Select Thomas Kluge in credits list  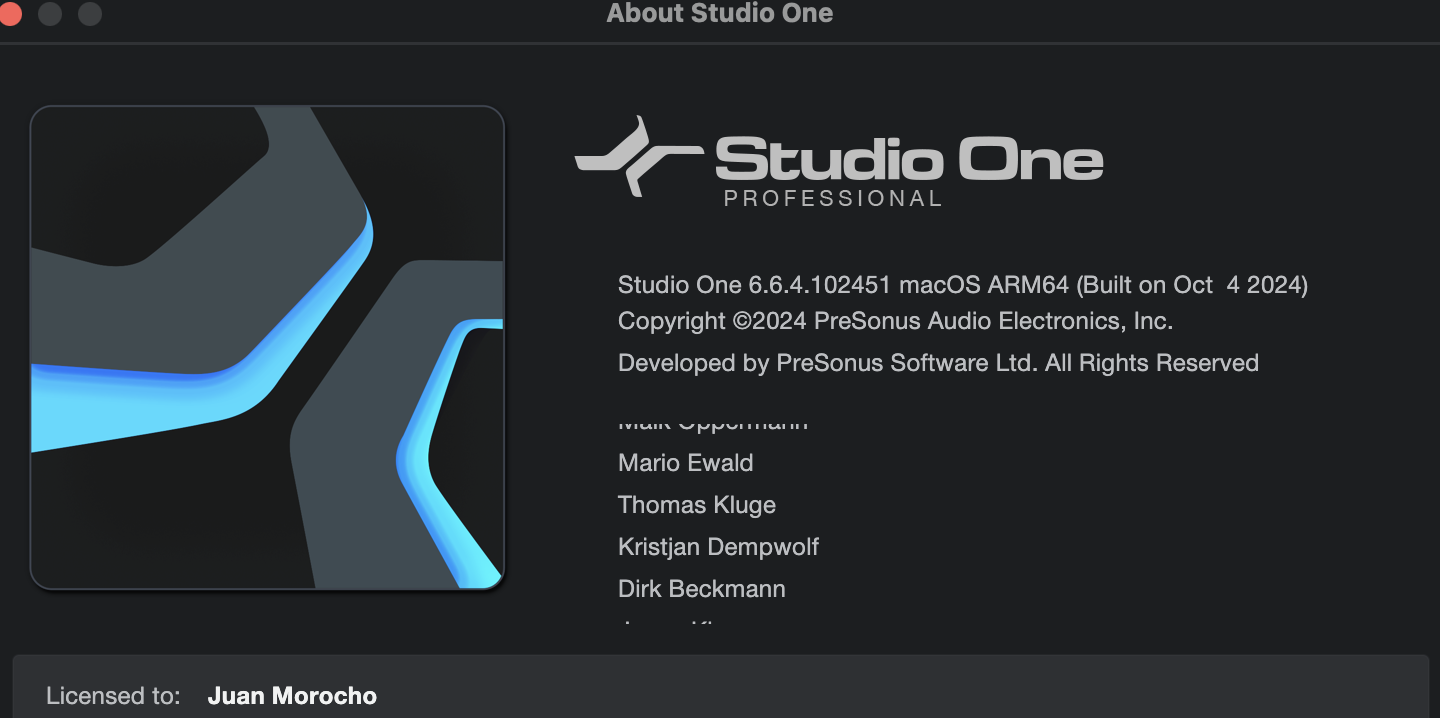tap(697, 505)
